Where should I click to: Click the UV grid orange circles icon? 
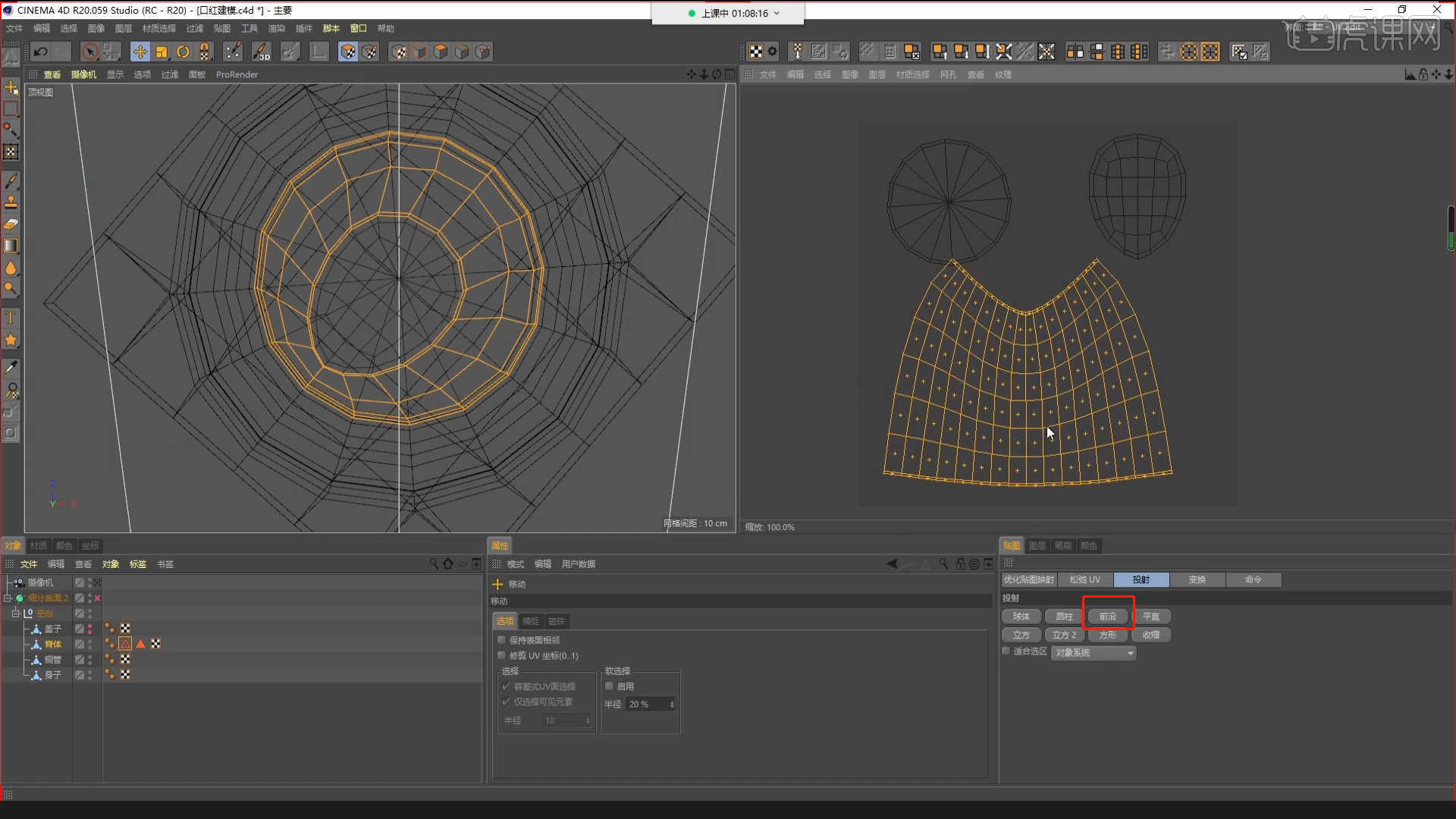pyautogui.click(x=1189, y=52)
